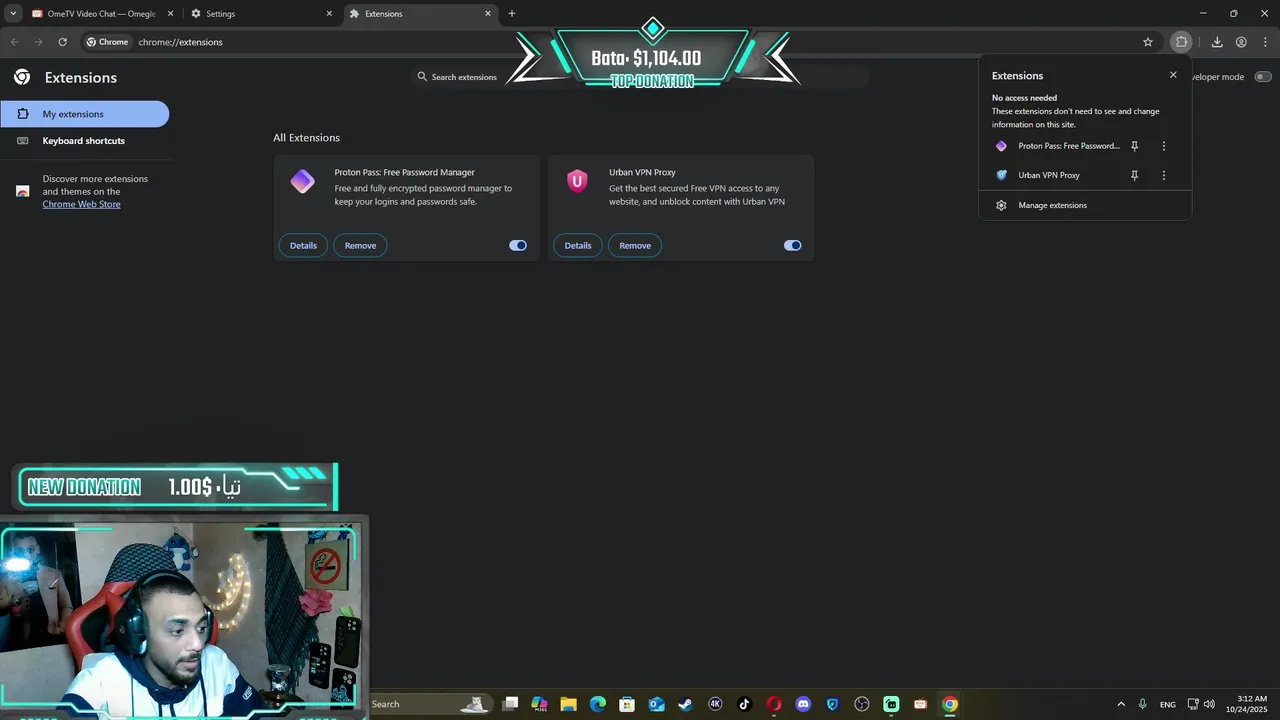Show hidden icons in the system tray
Screen dimensions: 1280x720
click(x=1121, y=704)
